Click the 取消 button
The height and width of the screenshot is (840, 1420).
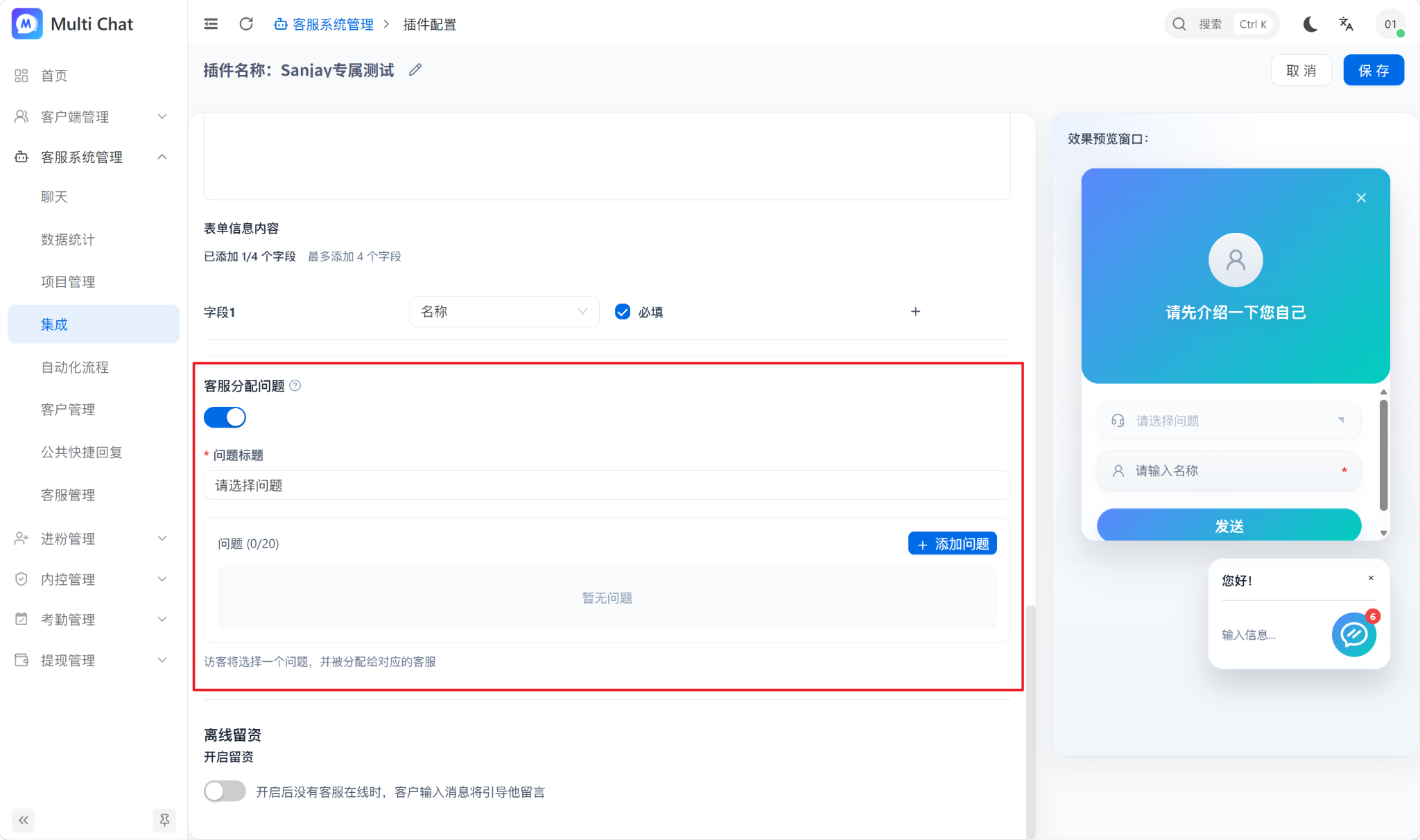tap(1301, 70)
